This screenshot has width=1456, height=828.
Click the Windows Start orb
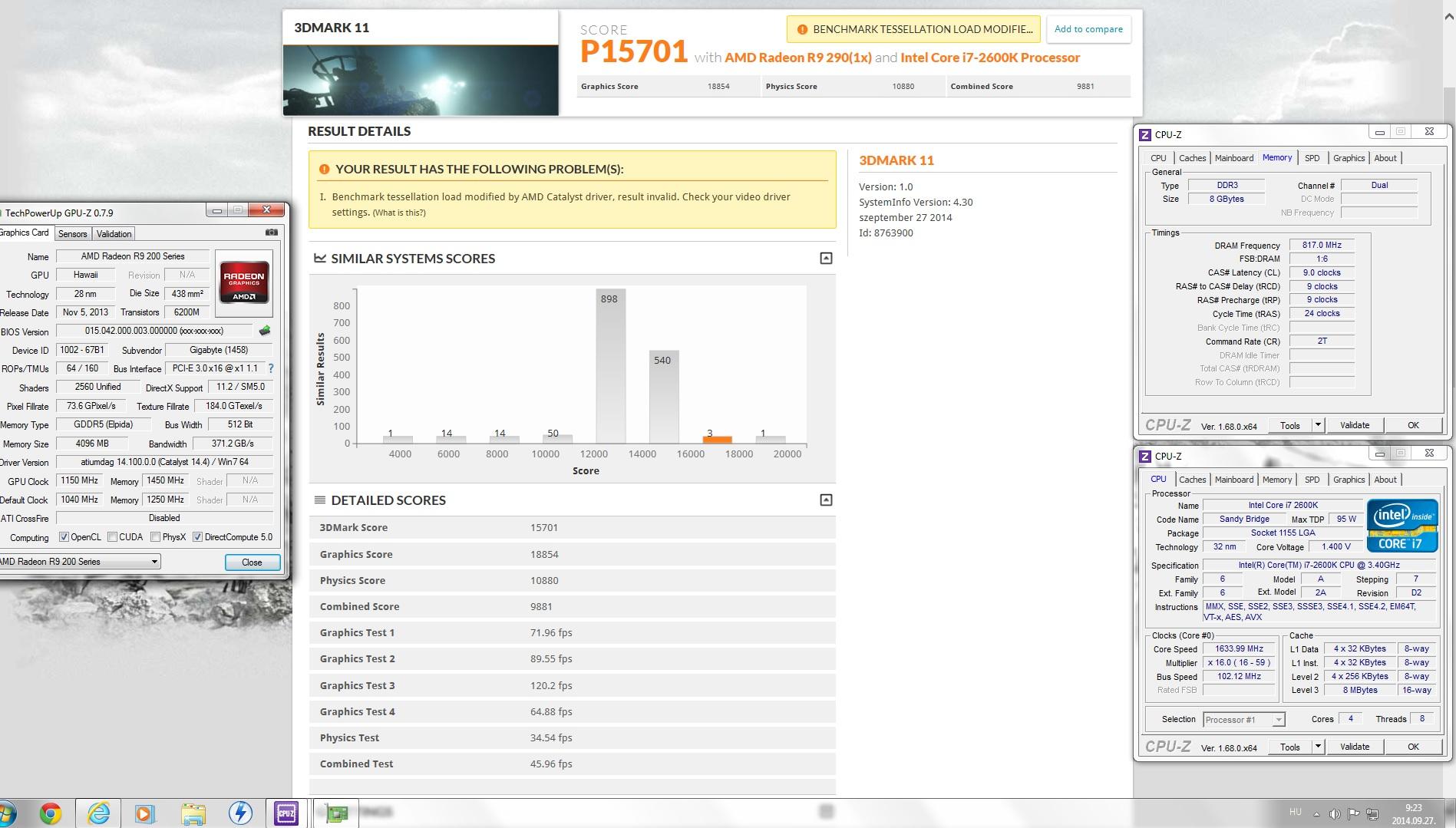point(7,813)
